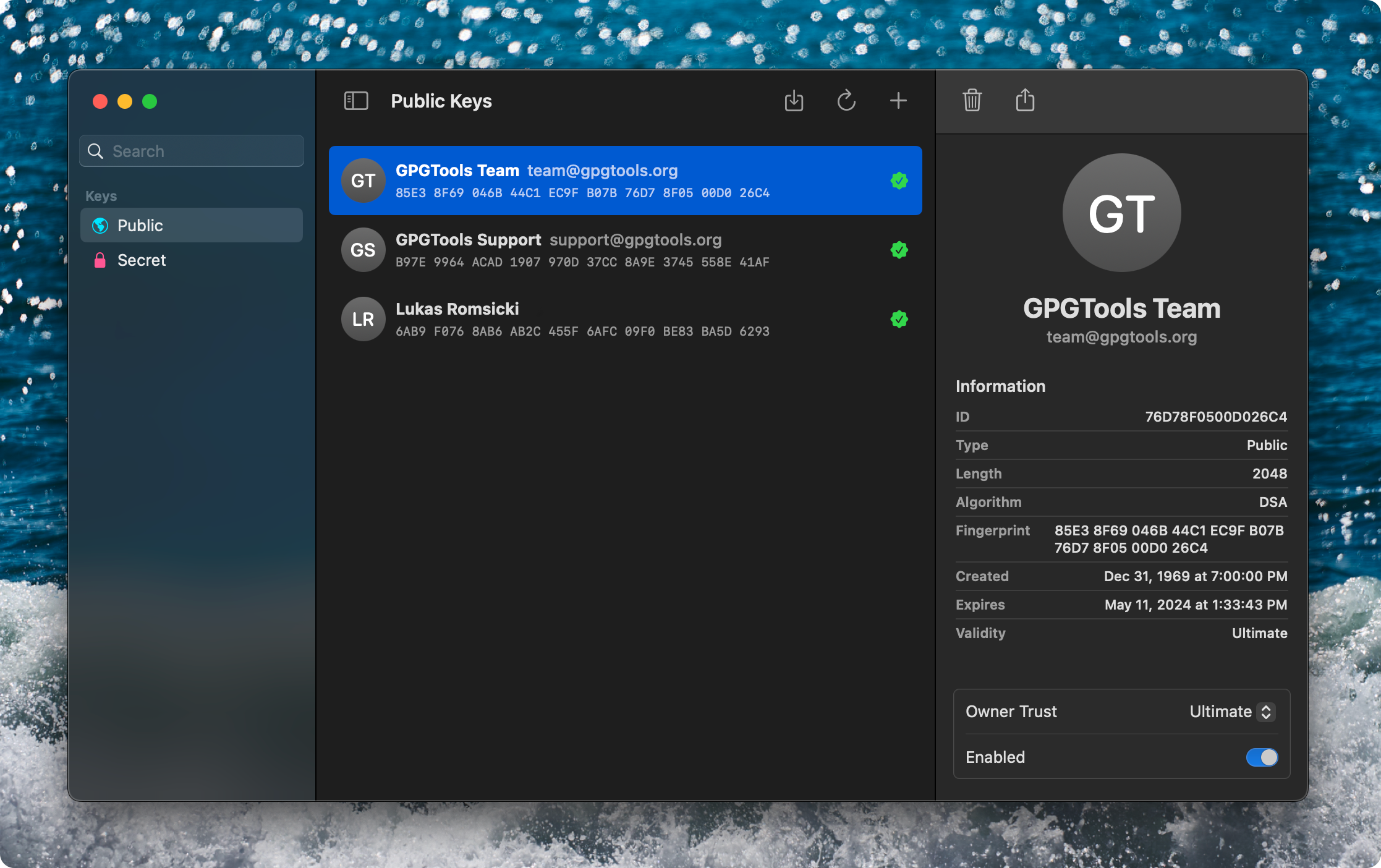
Task: Click the import/download key icon
Action: click(x=794, y=99)
